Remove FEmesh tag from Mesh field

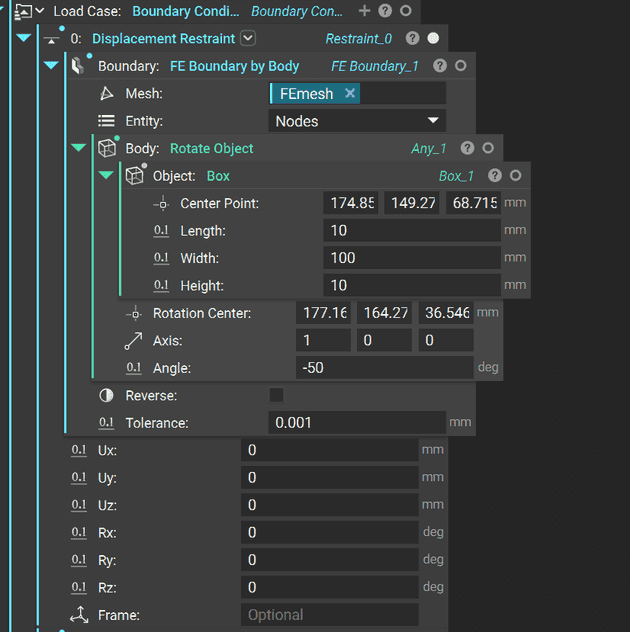(350, 93)
